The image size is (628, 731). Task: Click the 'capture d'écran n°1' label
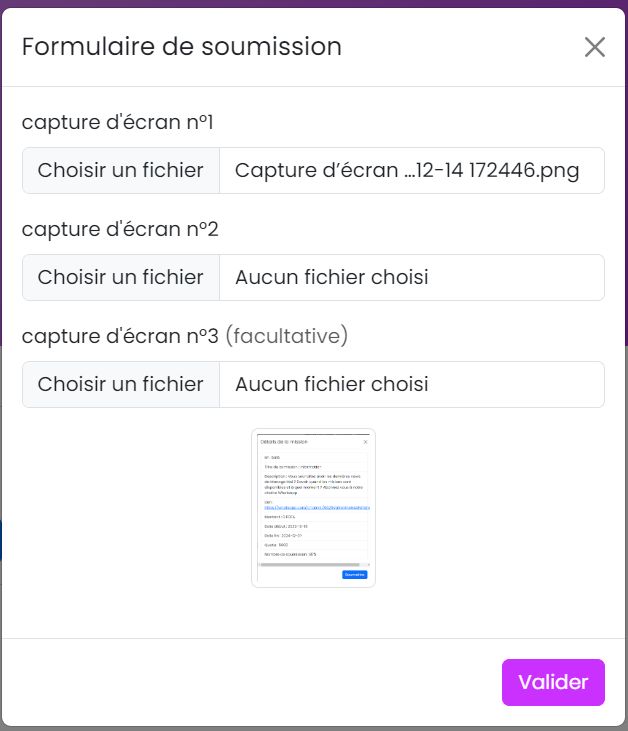(118, 122)
